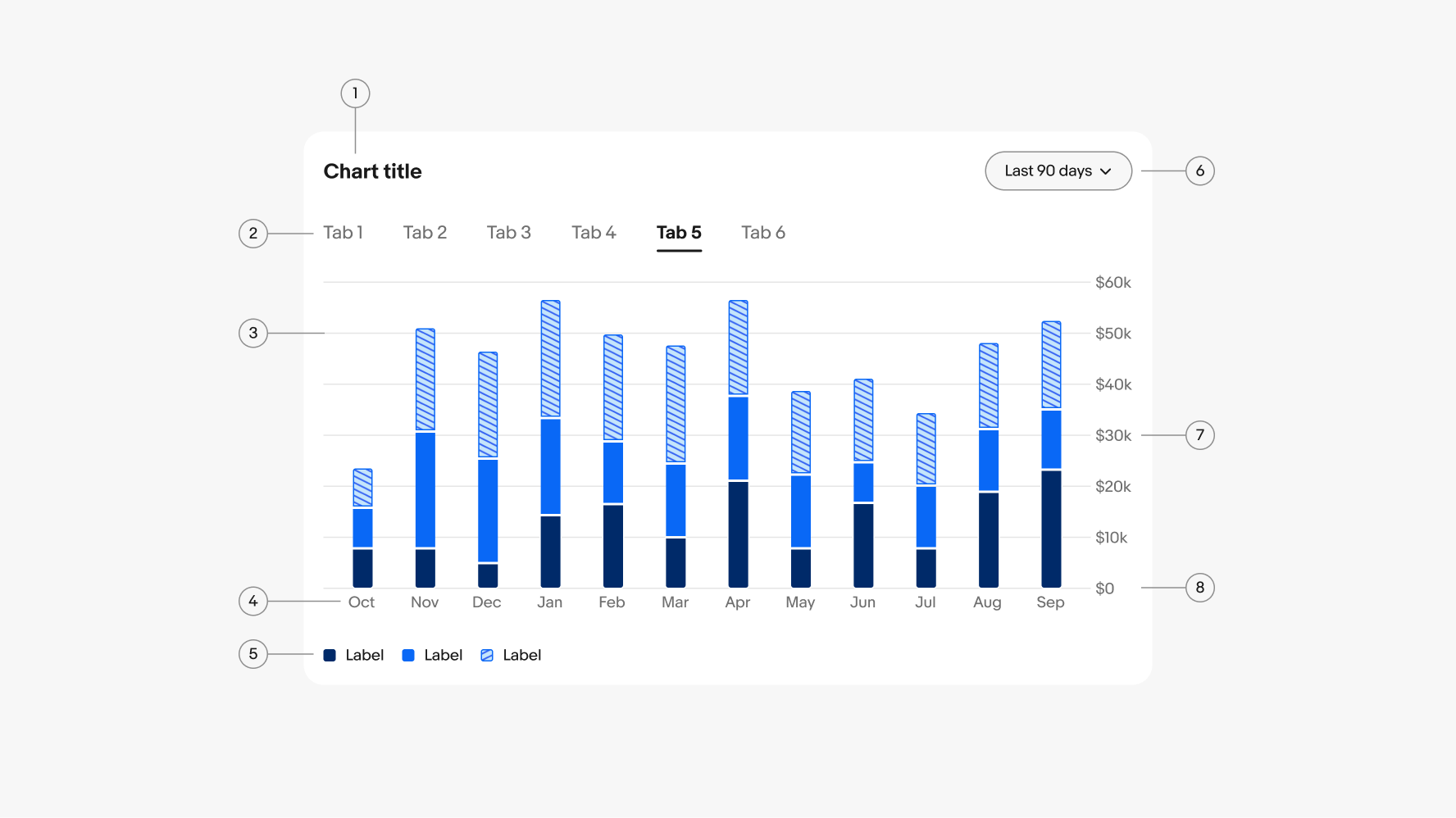The image size is (1456, 818).
Task: Select annotation marker number 3
Action: click(253, 333)
